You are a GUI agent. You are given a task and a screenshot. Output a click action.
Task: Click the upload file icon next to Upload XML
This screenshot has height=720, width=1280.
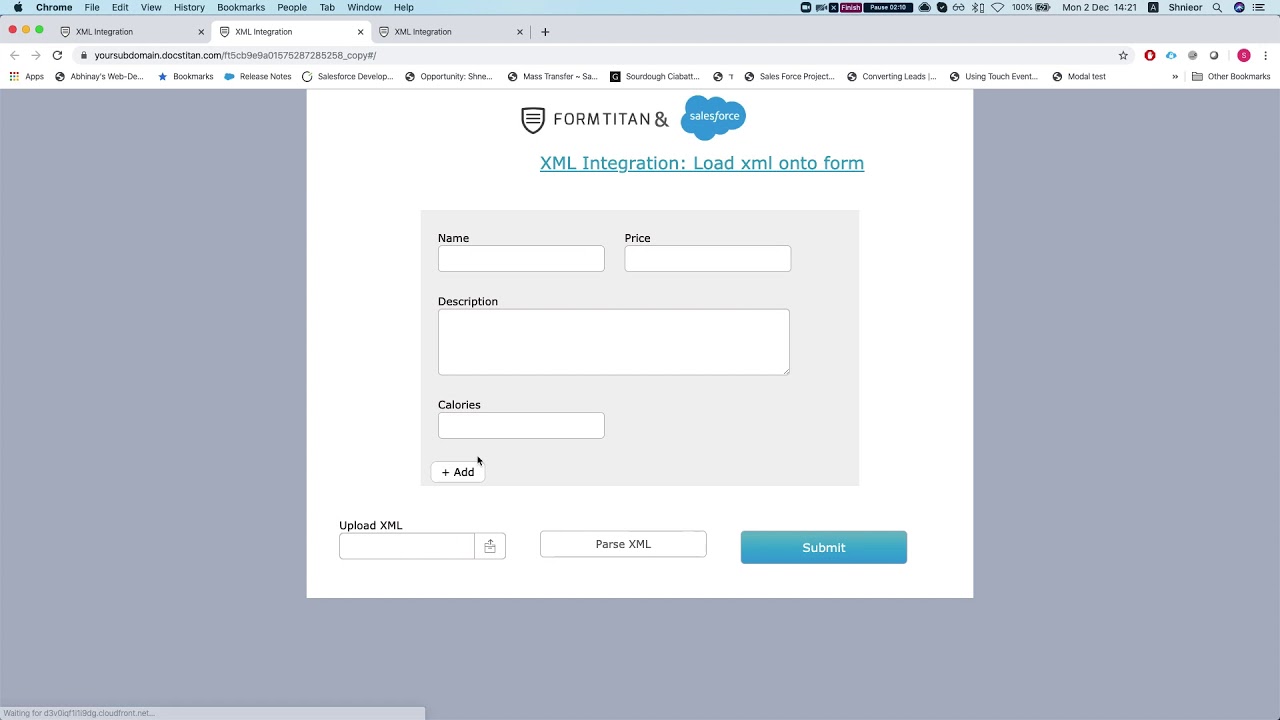490,546
